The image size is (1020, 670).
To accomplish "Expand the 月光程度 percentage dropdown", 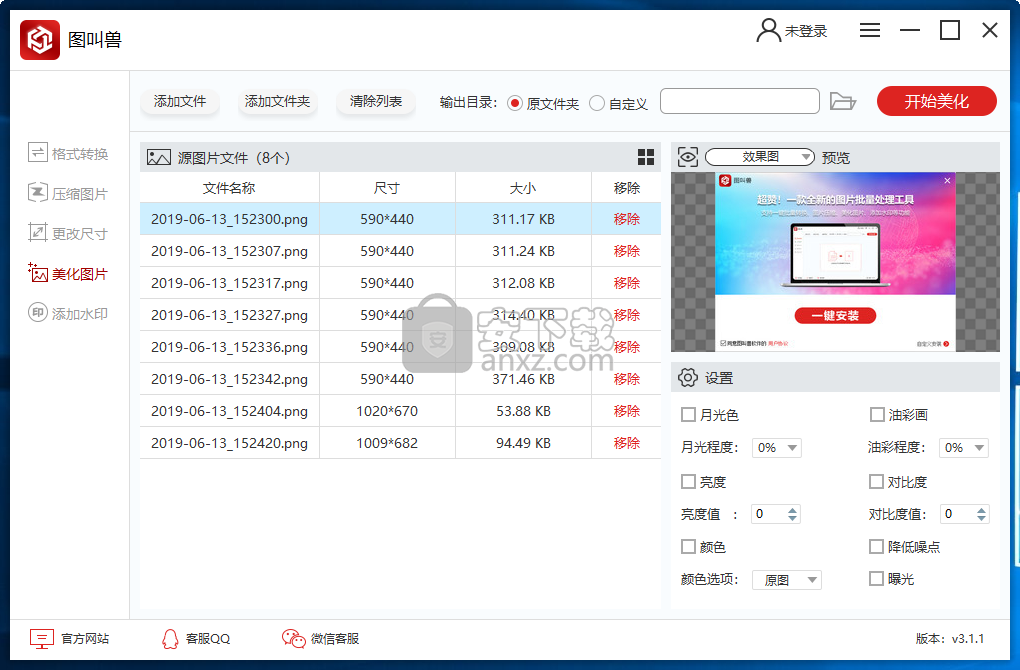I will (x=776, y=448).
